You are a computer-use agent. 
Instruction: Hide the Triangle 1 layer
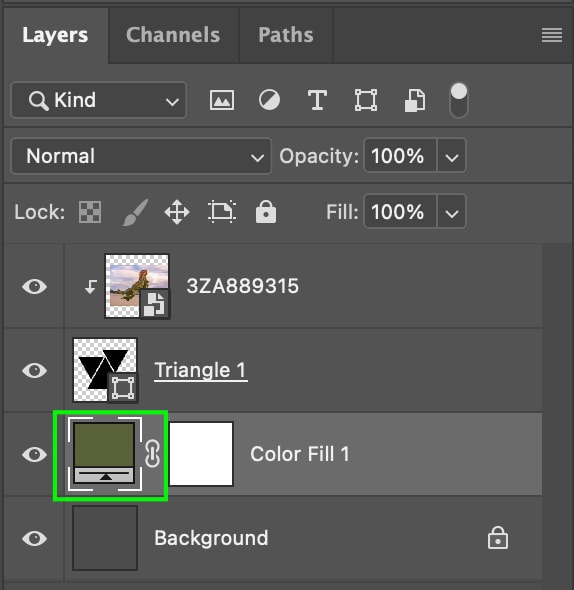click(34, 371)
